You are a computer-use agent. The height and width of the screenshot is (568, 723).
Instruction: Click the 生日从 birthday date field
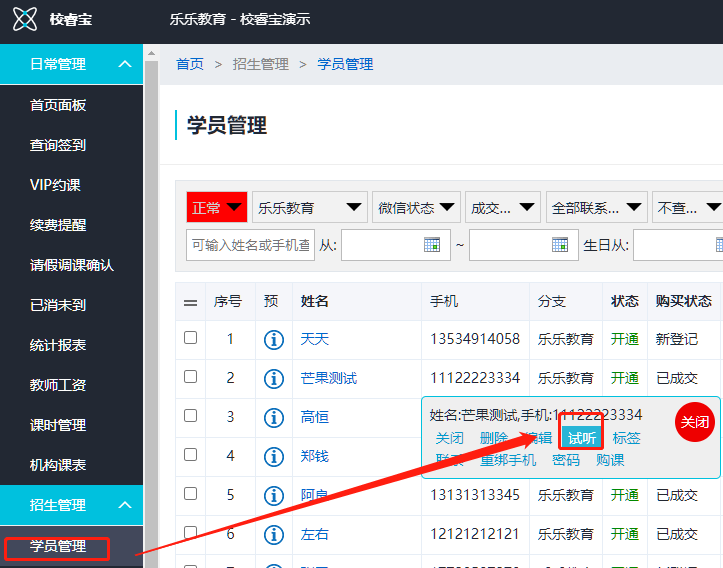(678, 245)
